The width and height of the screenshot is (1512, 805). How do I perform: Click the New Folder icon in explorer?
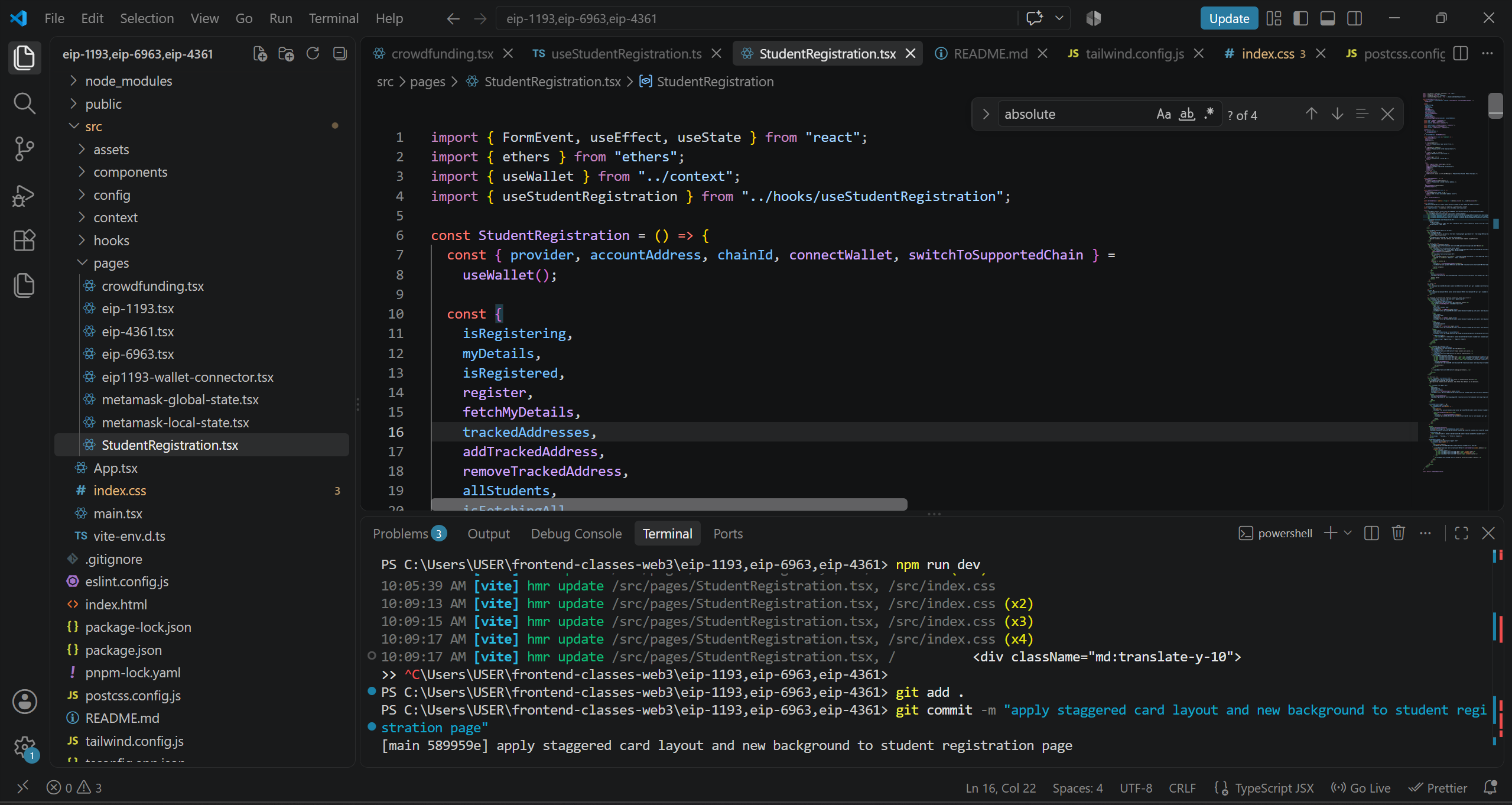tap(287, 54)
